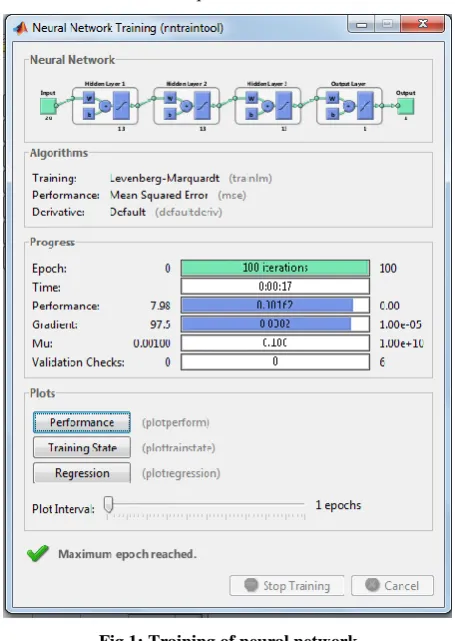Click Hidden Layer 2 transfer function block
Image resolution: width=455 pixels, height=641 pixels.
tap(202, 106)
